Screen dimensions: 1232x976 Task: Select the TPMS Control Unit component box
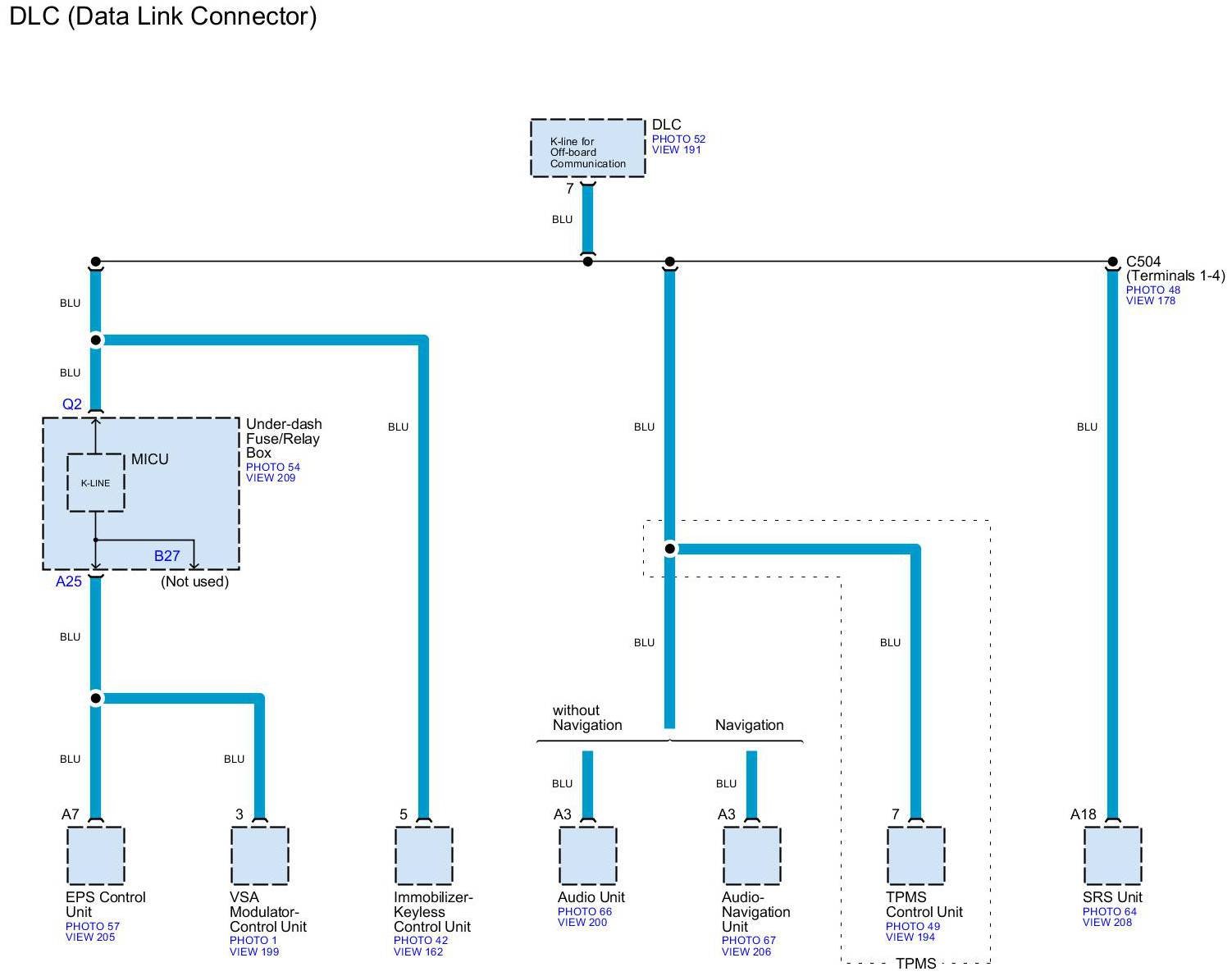[x=915, y=855]
